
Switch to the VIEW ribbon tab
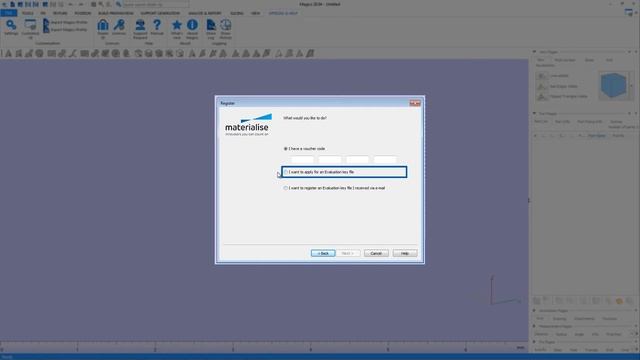pos(256,13)
